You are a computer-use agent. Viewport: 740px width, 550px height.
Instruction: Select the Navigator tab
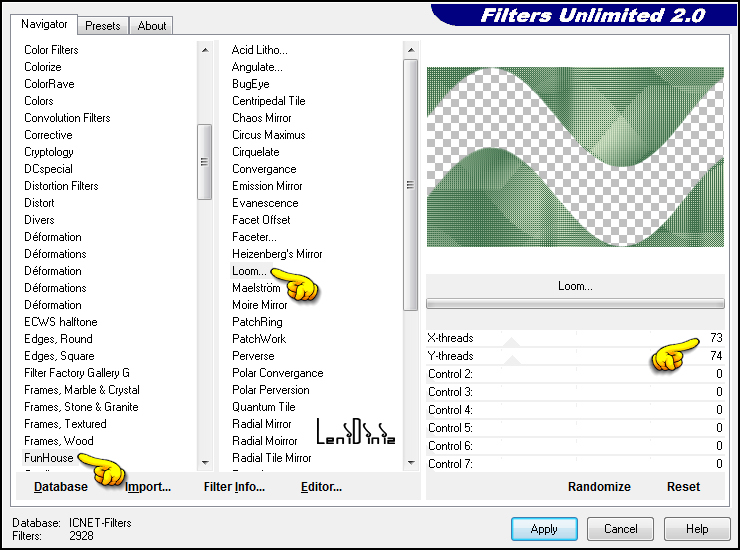45,24
